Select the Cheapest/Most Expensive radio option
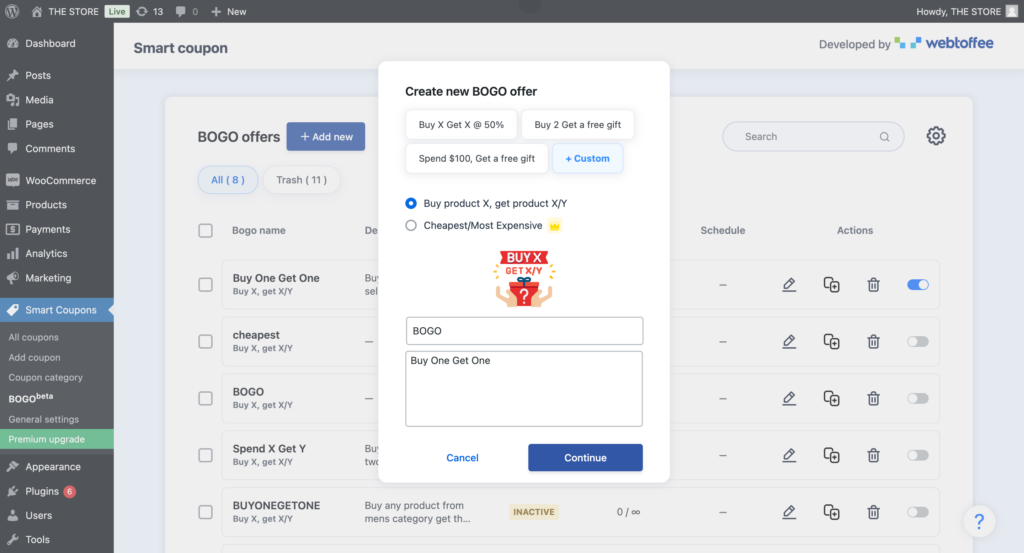Image resolution: width=1024 pixels, height=553 pixels. click(x=411, y=225)
